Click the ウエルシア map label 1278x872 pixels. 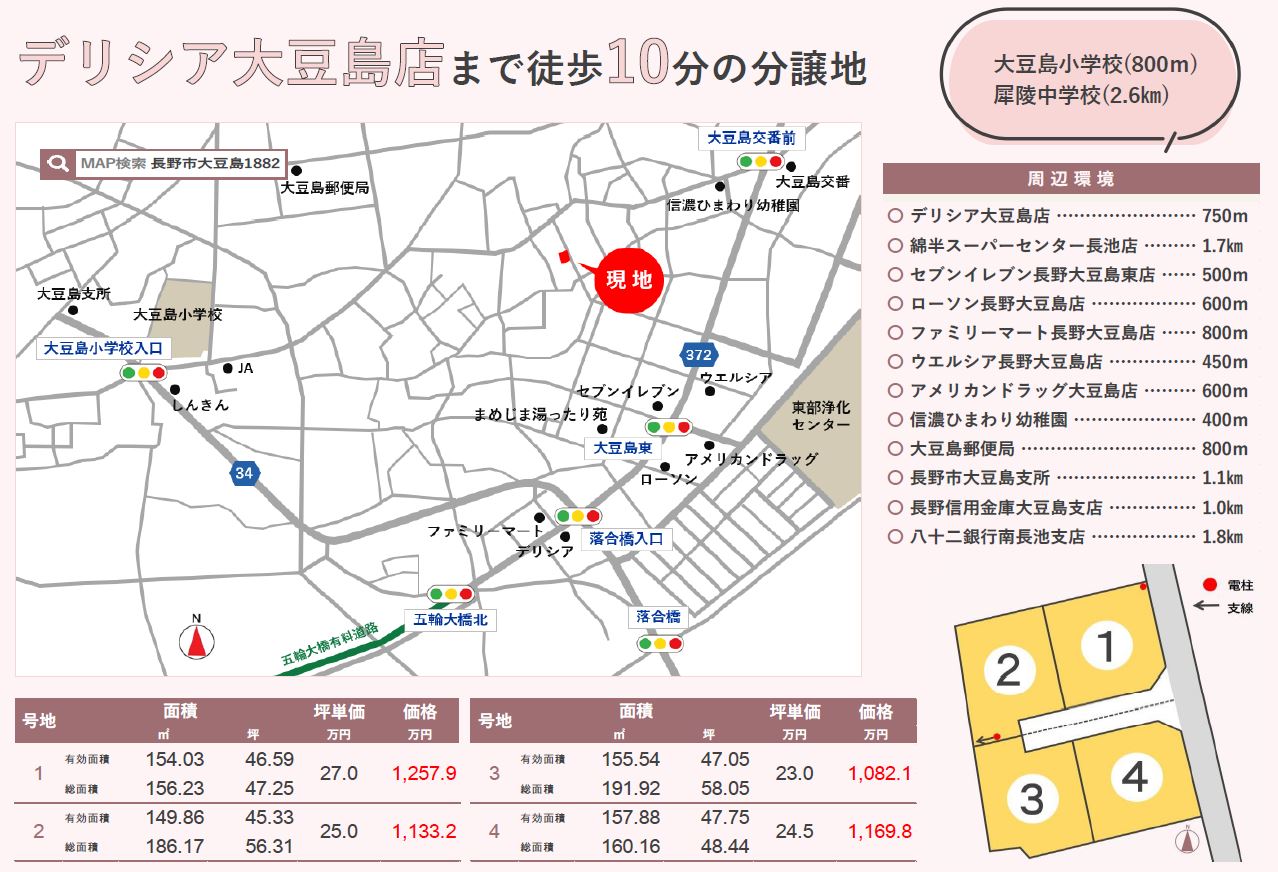pos(736,377)
